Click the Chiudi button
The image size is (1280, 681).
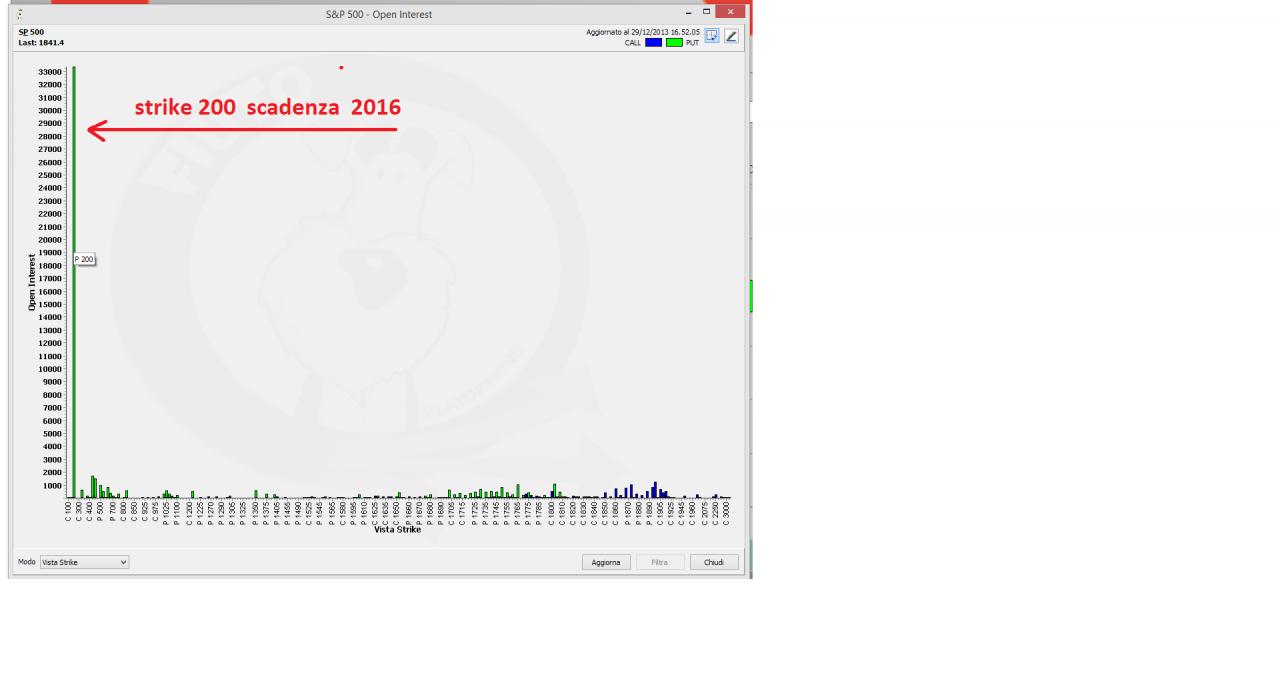pyautogui.click(x=714, y=562)
